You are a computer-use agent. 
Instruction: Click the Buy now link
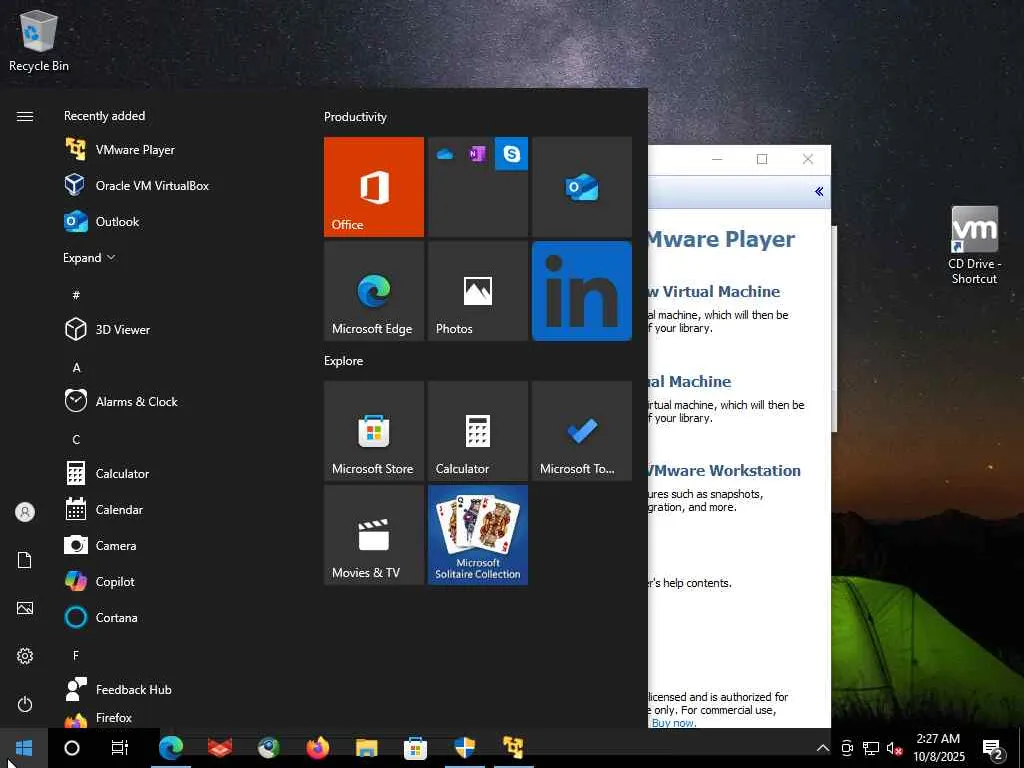(673, 722)
